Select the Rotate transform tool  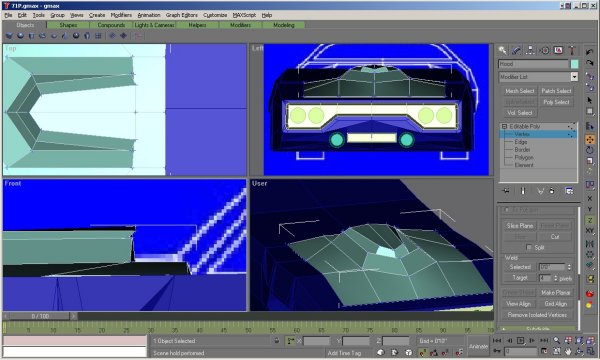tap(590, 150)
